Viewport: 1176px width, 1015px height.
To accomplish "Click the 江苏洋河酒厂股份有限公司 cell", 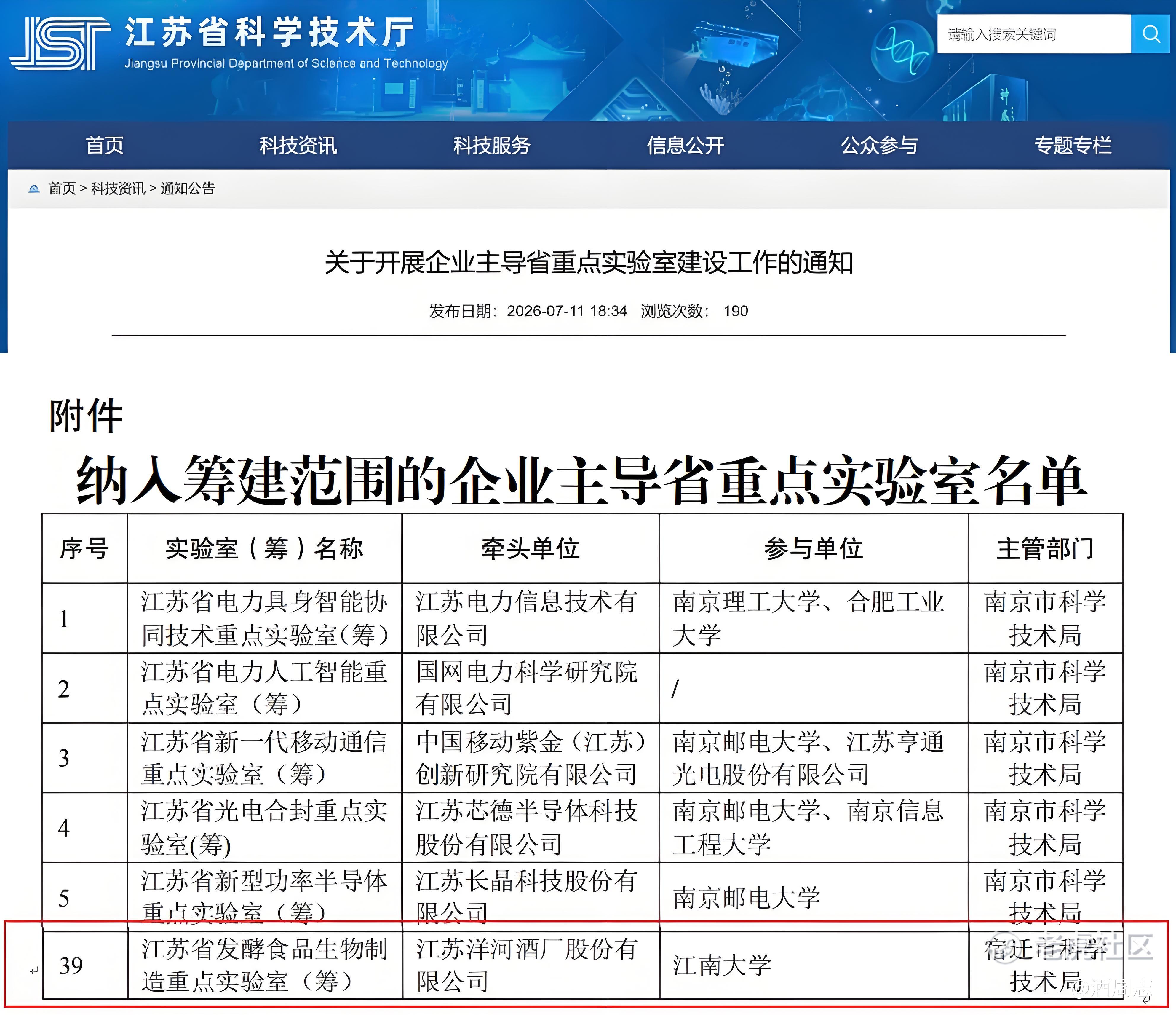I will click(x=531, y=965).
